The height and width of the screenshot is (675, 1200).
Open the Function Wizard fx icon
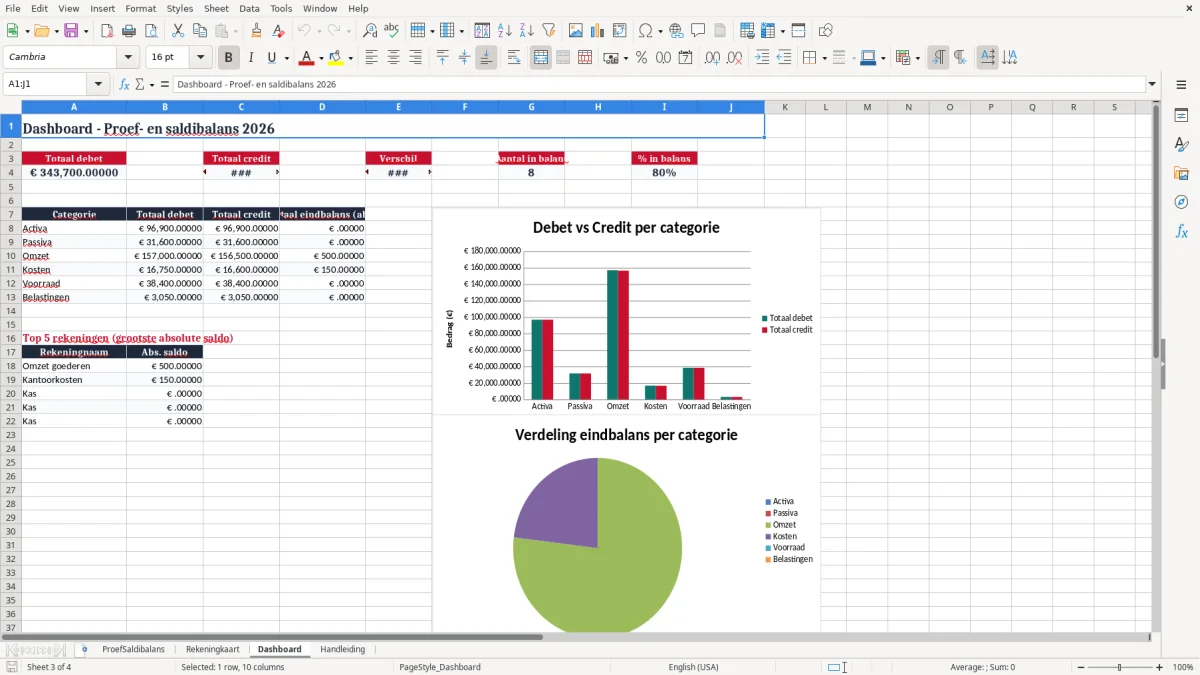pyautogui.click(x=125, y=84)
